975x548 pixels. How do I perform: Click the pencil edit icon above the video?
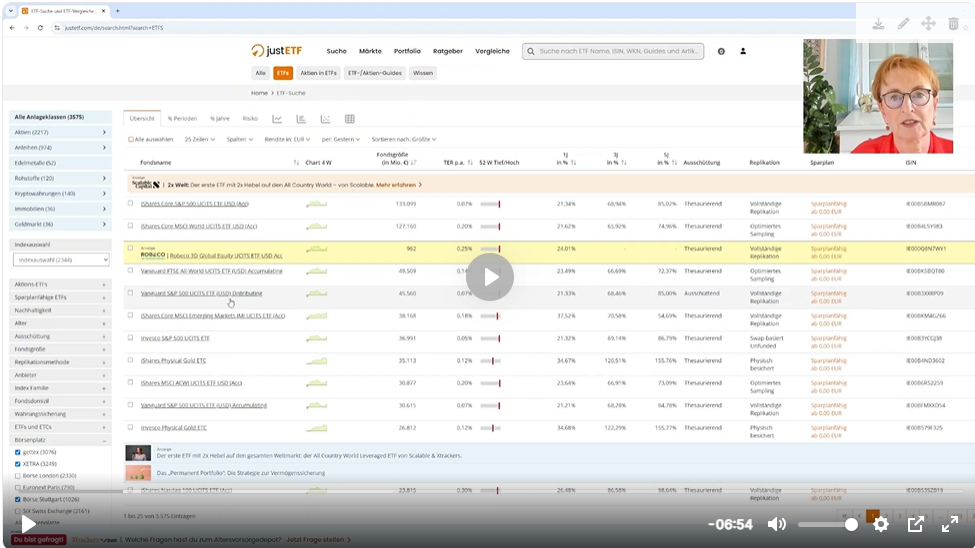(903, 24)
